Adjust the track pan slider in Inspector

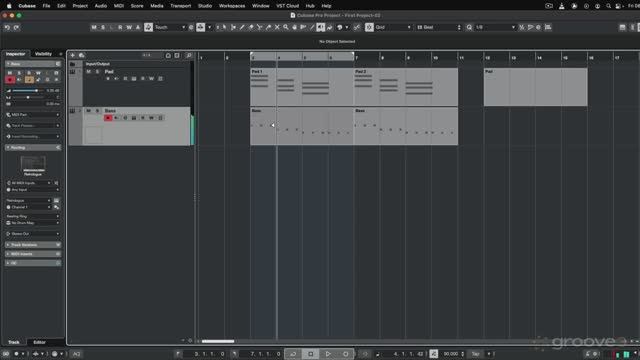(x=28, y=97)
